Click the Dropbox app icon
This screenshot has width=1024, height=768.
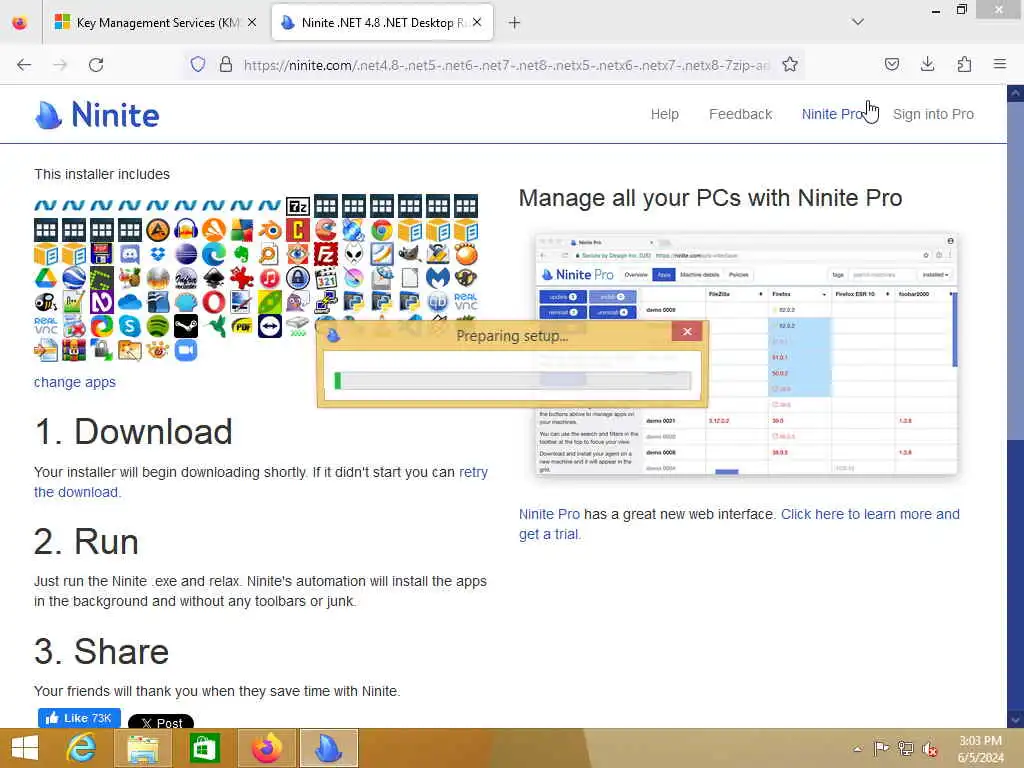tap(158, 255)
